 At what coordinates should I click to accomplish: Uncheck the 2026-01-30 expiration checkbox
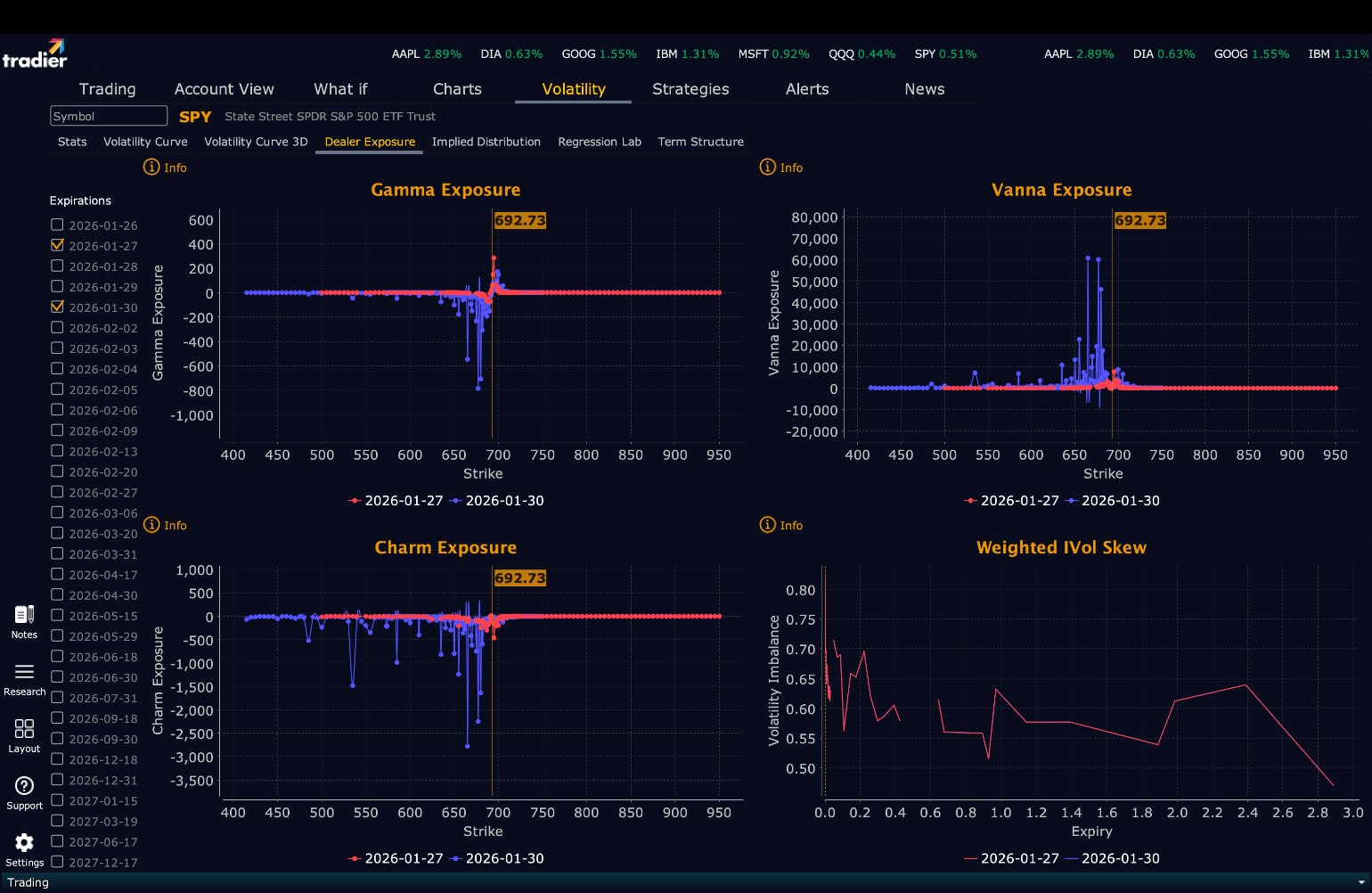pos(57,307)
